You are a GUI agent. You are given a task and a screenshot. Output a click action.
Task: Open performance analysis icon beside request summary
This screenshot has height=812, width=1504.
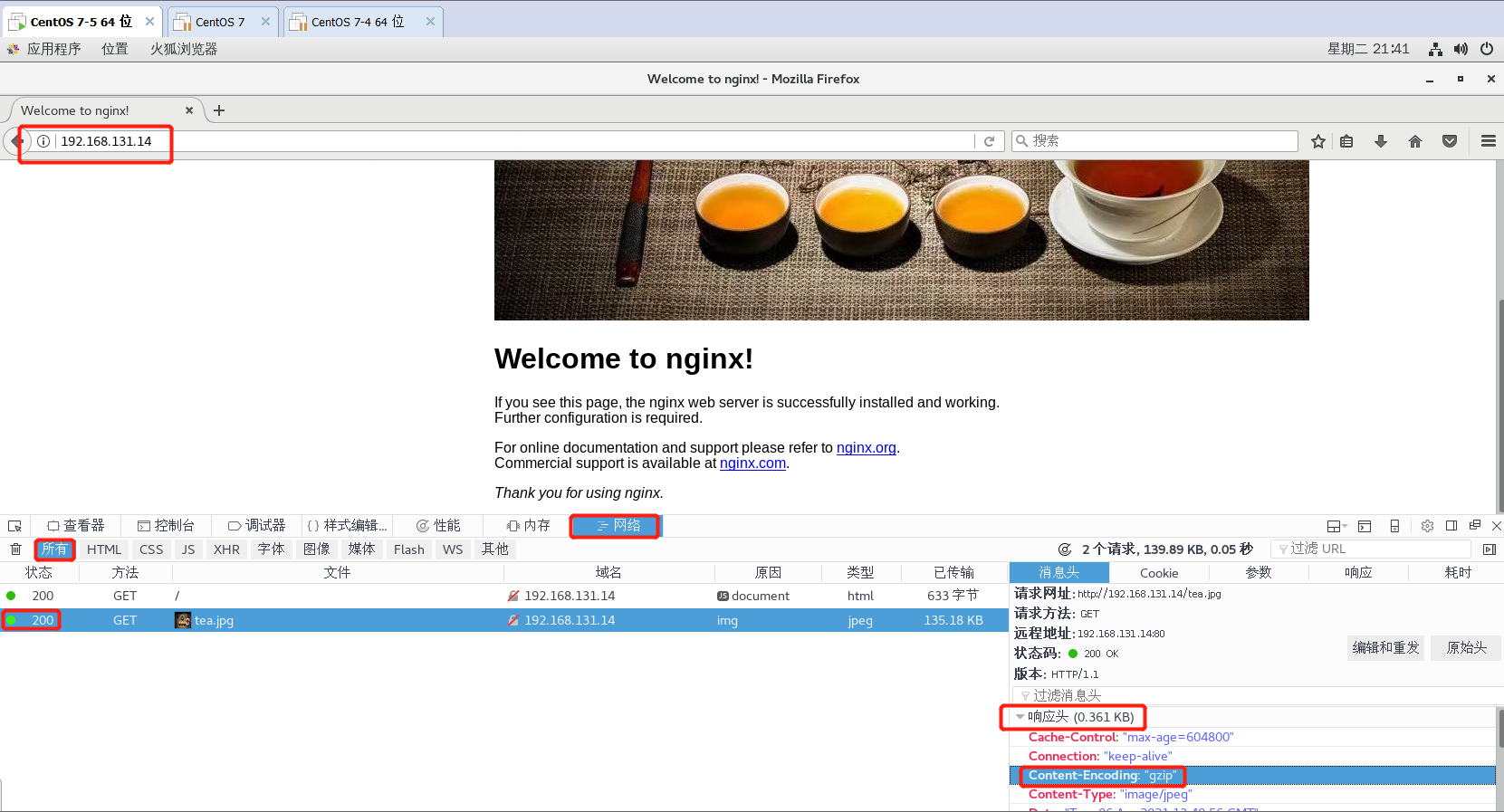point(1065,549)
